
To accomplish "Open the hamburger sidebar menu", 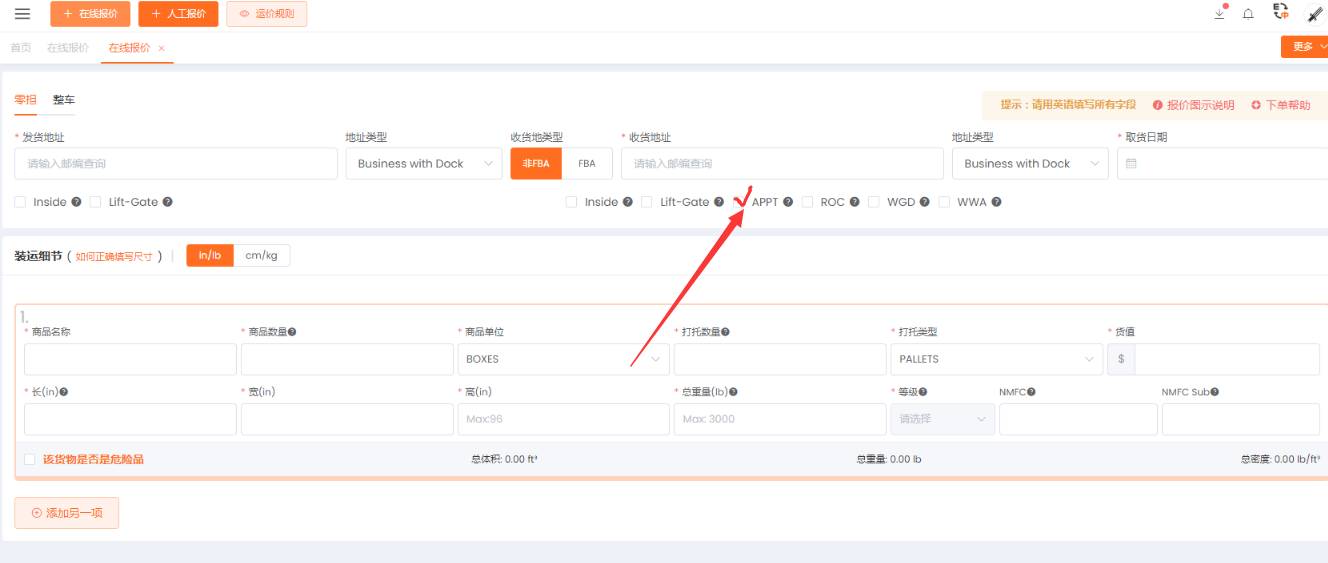I will coord(22,14).
